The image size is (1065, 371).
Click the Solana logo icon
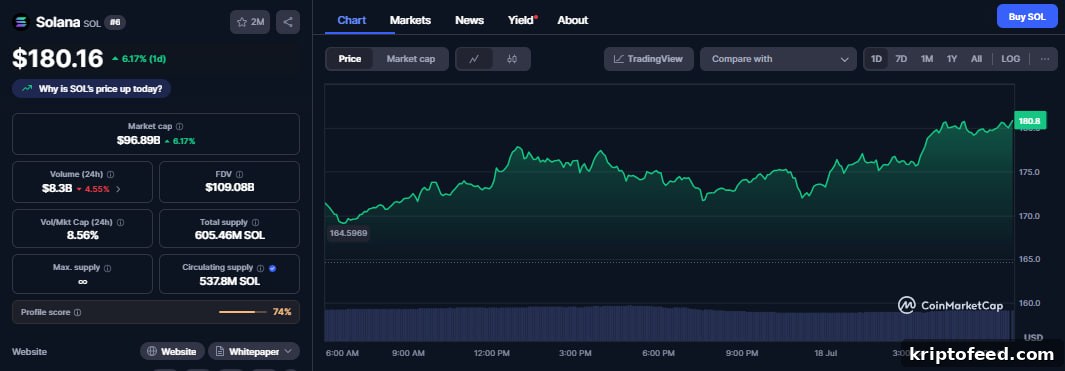pos(21,22)
